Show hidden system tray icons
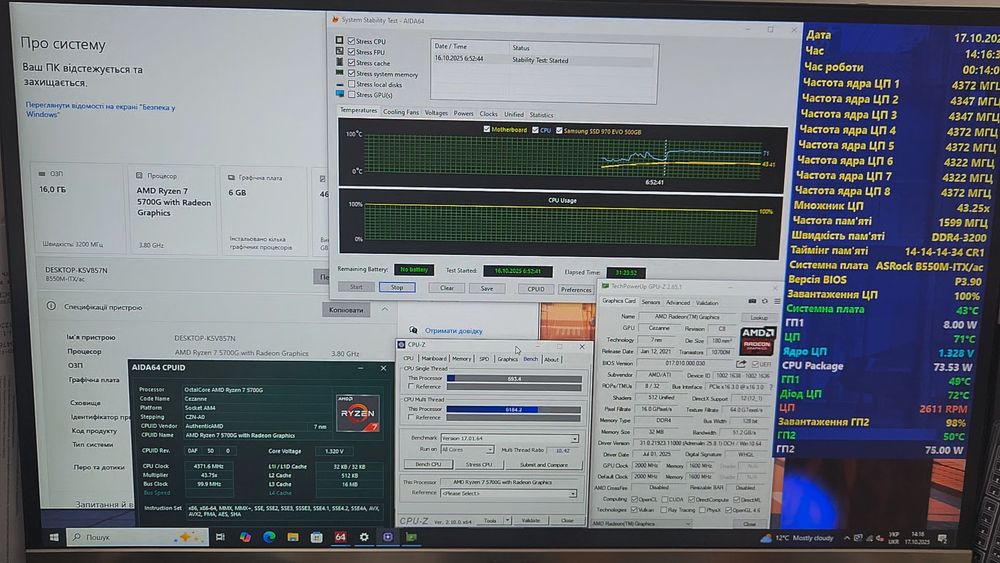This screenshot has height=563, width=1000. (847, 538)
